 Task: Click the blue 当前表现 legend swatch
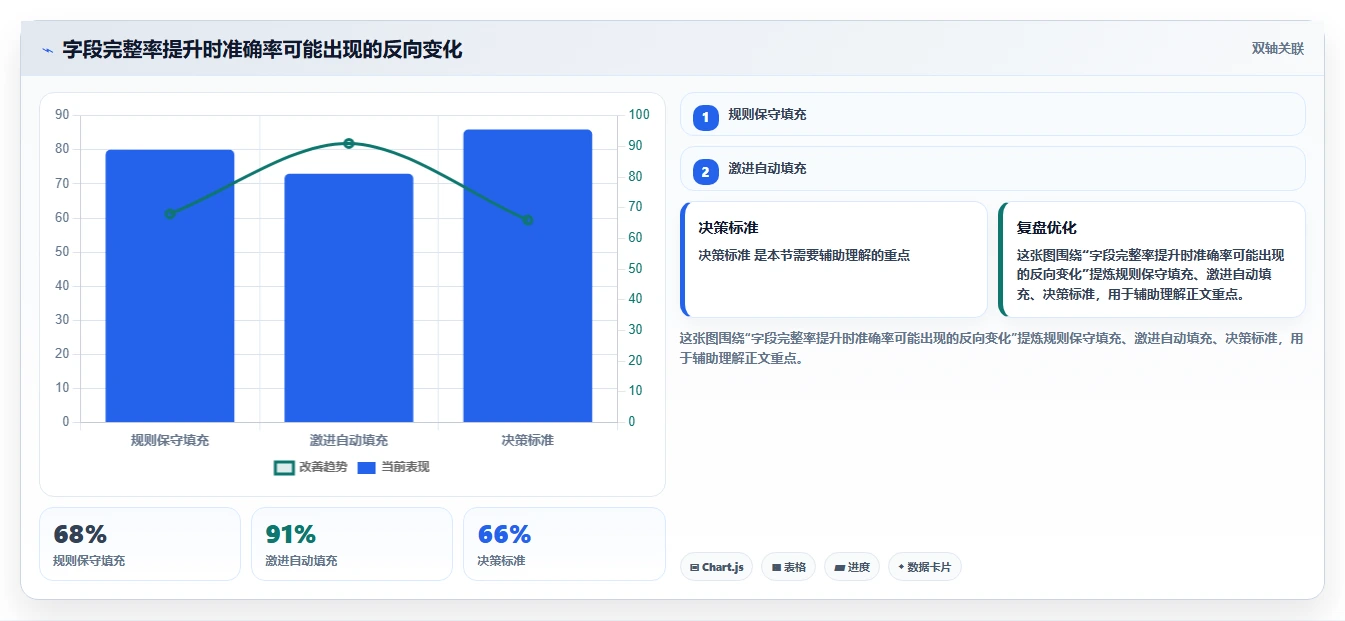coord(367,467)
